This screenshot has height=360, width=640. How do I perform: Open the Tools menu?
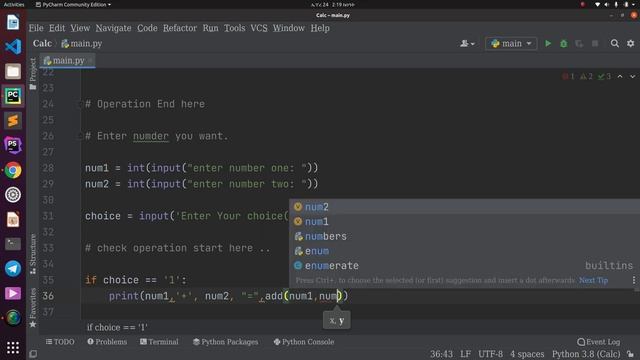pos(234,28)
